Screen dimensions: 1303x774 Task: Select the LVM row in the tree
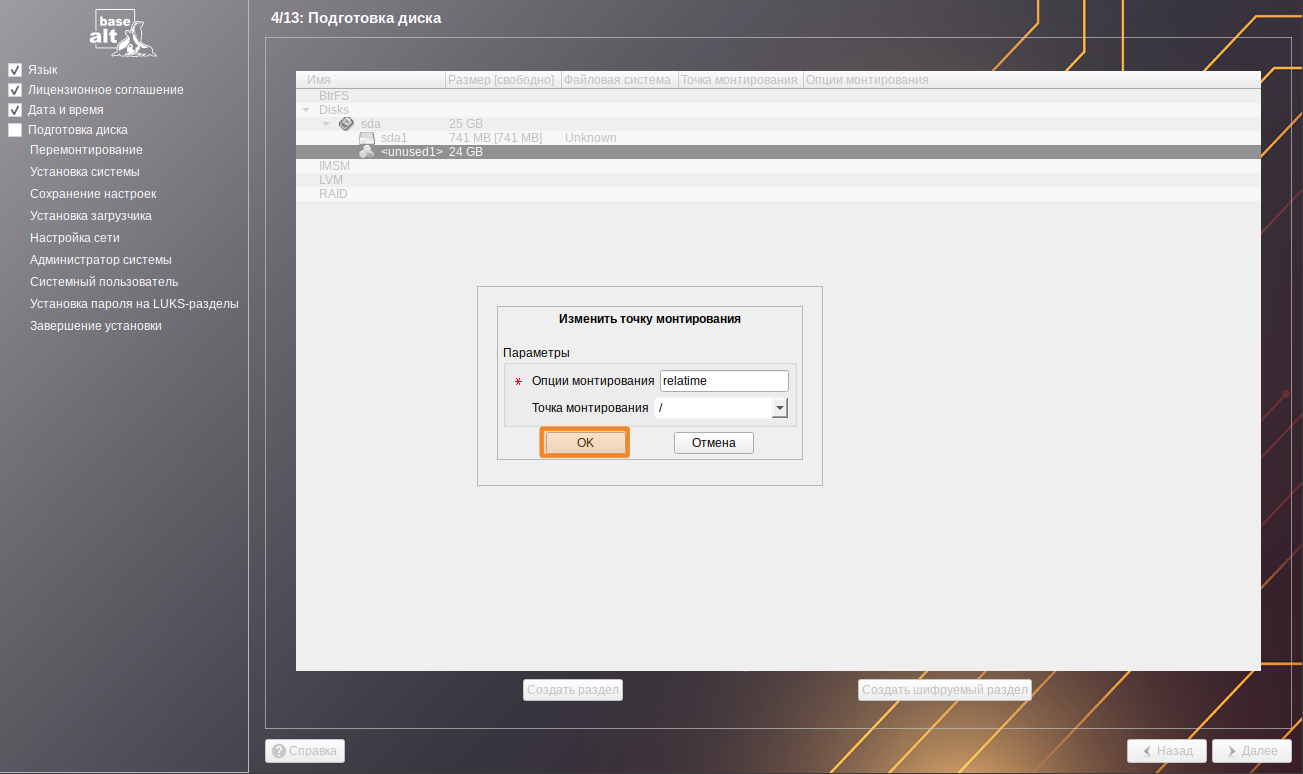coord(331,180)
